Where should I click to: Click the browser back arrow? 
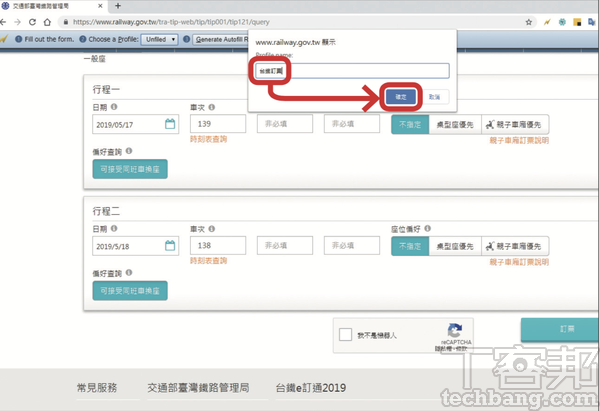point(3,22)
